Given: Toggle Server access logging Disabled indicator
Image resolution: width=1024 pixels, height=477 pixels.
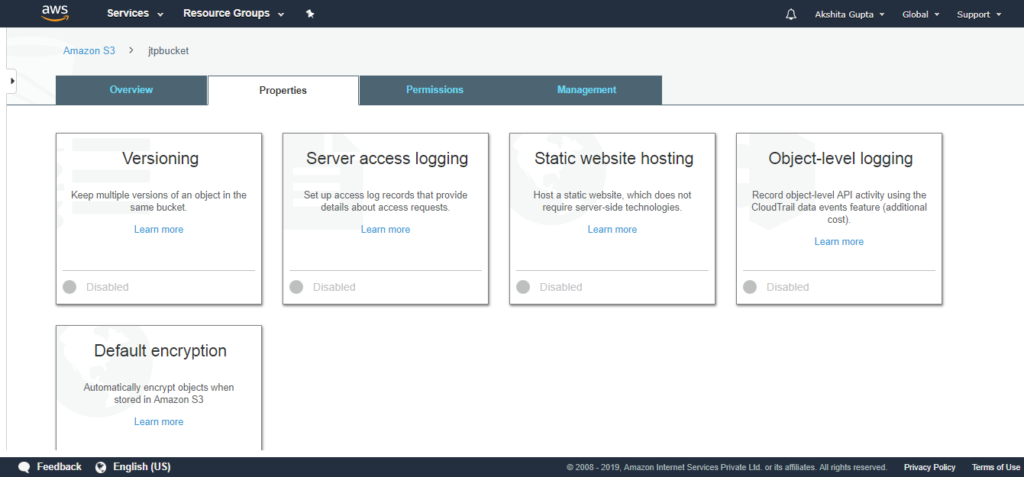Looking at the screenshot, I should (x=296, y=287).
